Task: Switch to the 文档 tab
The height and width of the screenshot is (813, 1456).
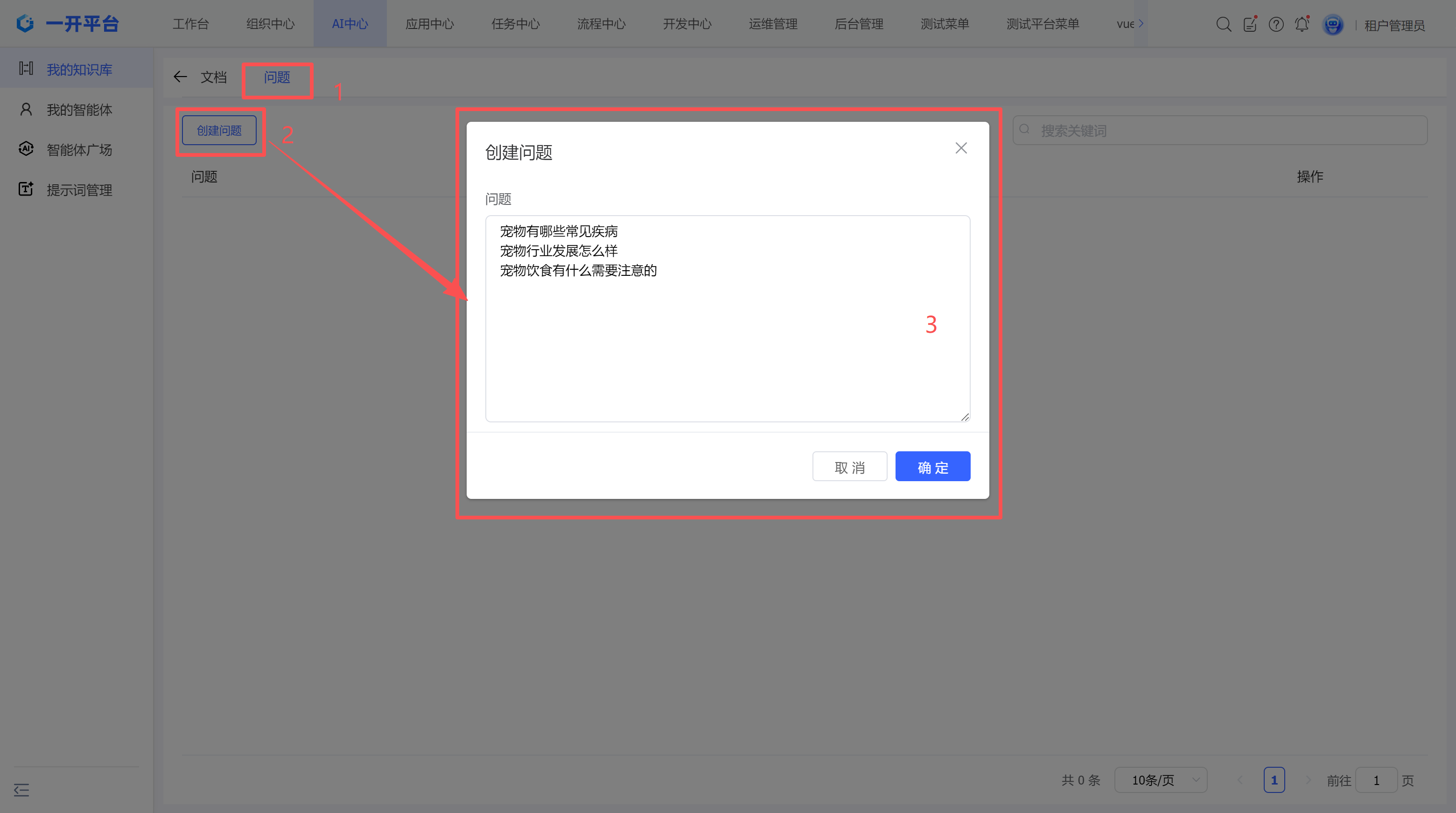Action: coord(214,77)
